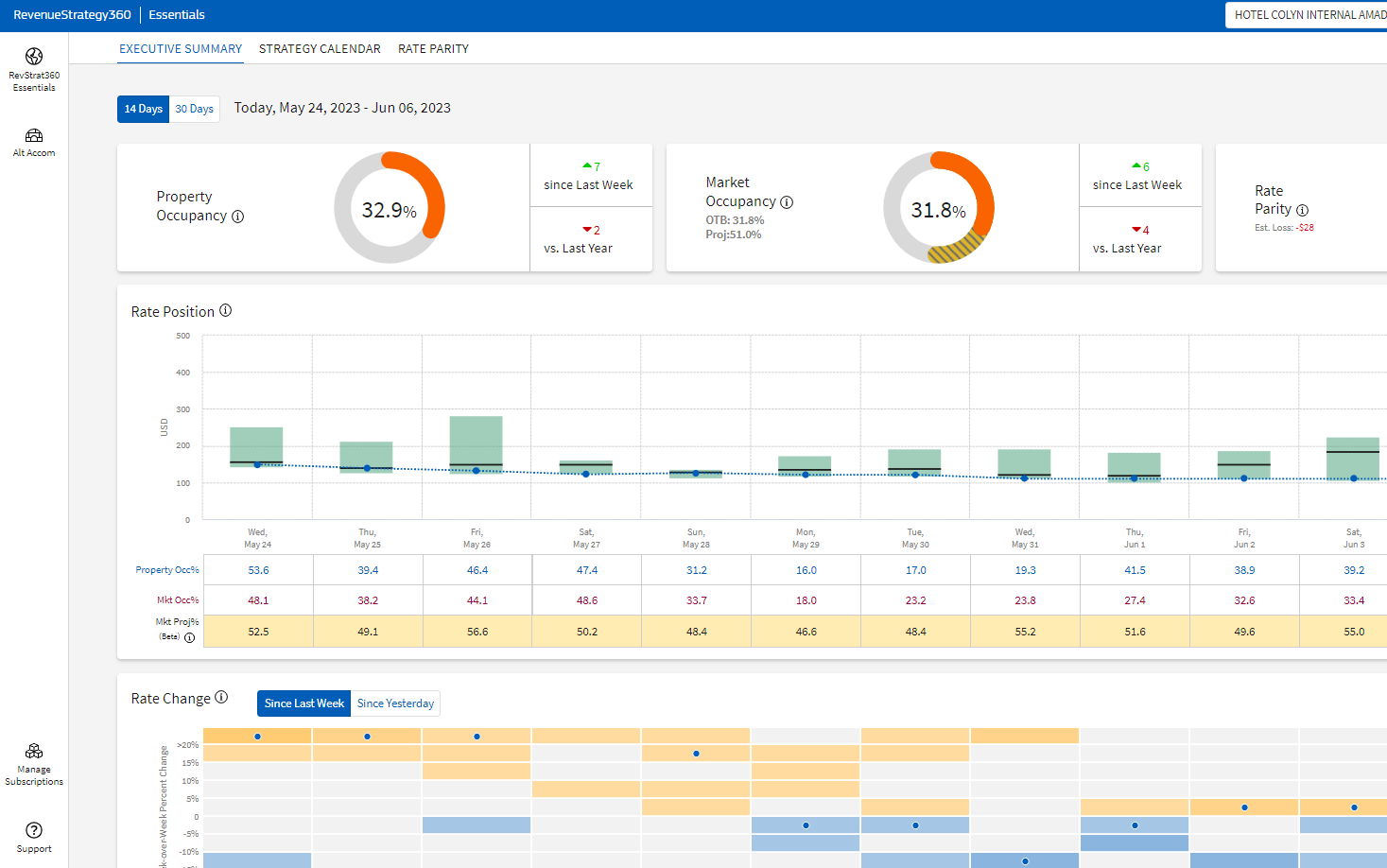Switch to the 30 Days range
Viewport: 1387px width, 868px height.
tap(194, 109)
